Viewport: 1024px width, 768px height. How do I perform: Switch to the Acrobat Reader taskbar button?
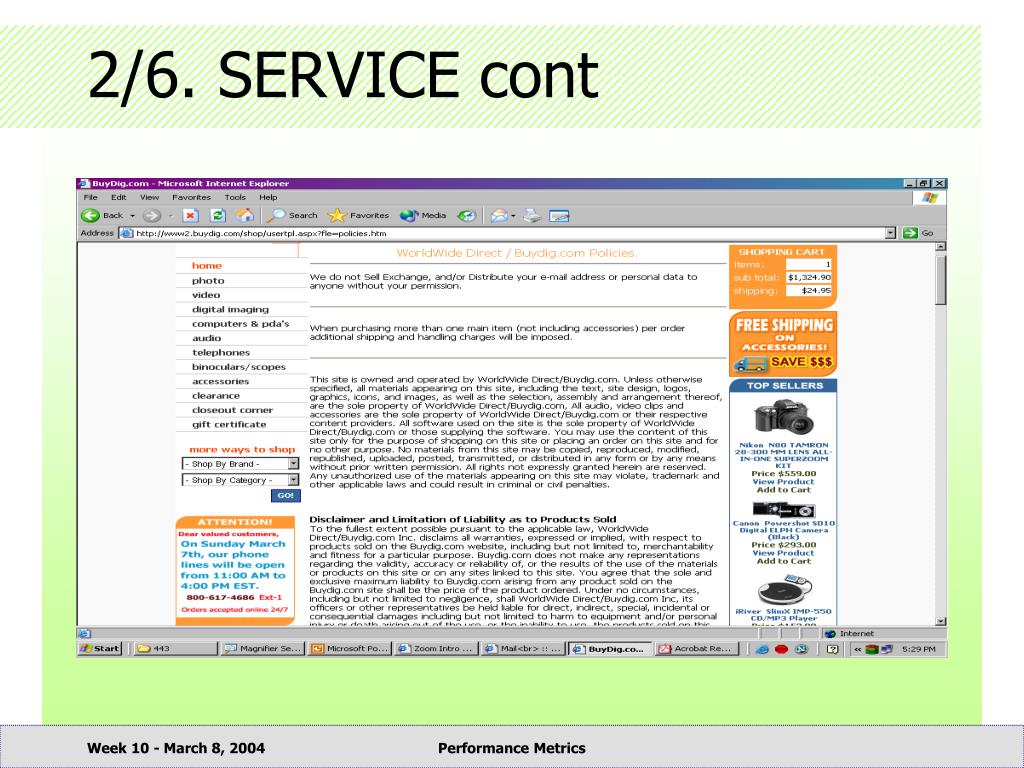click(x=697, y=648)
